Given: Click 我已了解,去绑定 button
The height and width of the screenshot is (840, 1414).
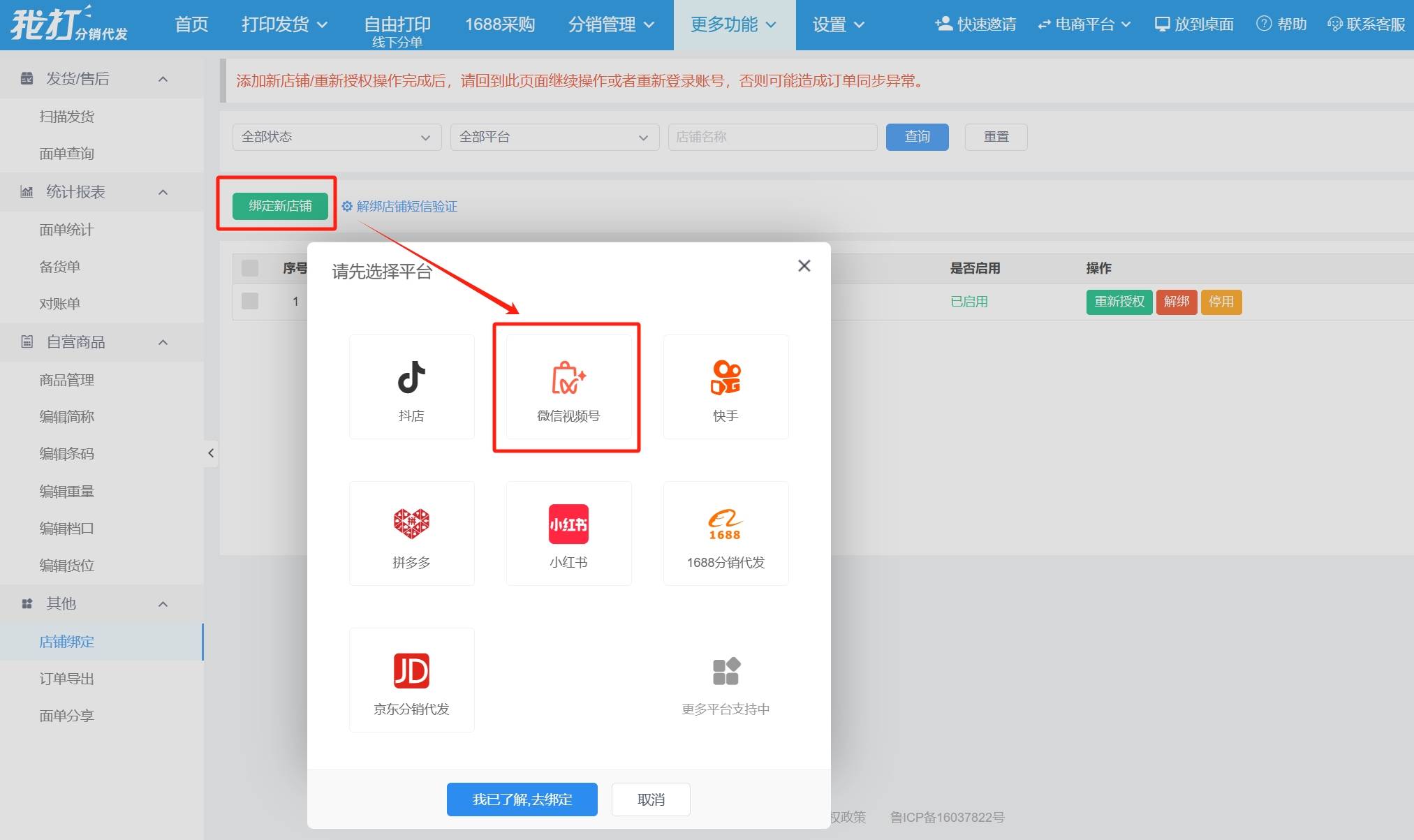Looking at the screenshot, I should [x=522, y=800].
